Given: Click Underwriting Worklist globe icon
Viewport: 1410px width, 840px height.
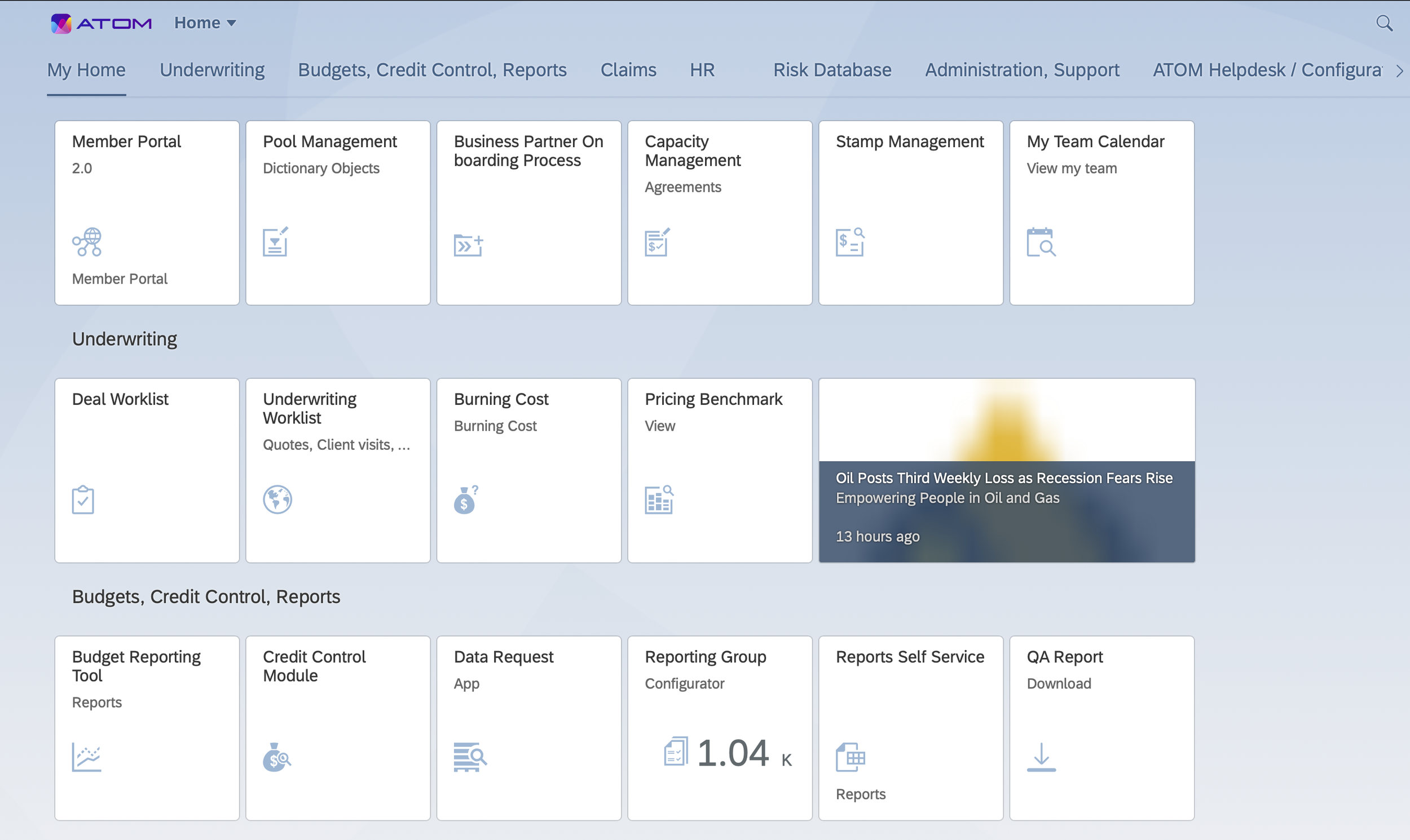Looking at the screenshot, I should coord(277,500).
